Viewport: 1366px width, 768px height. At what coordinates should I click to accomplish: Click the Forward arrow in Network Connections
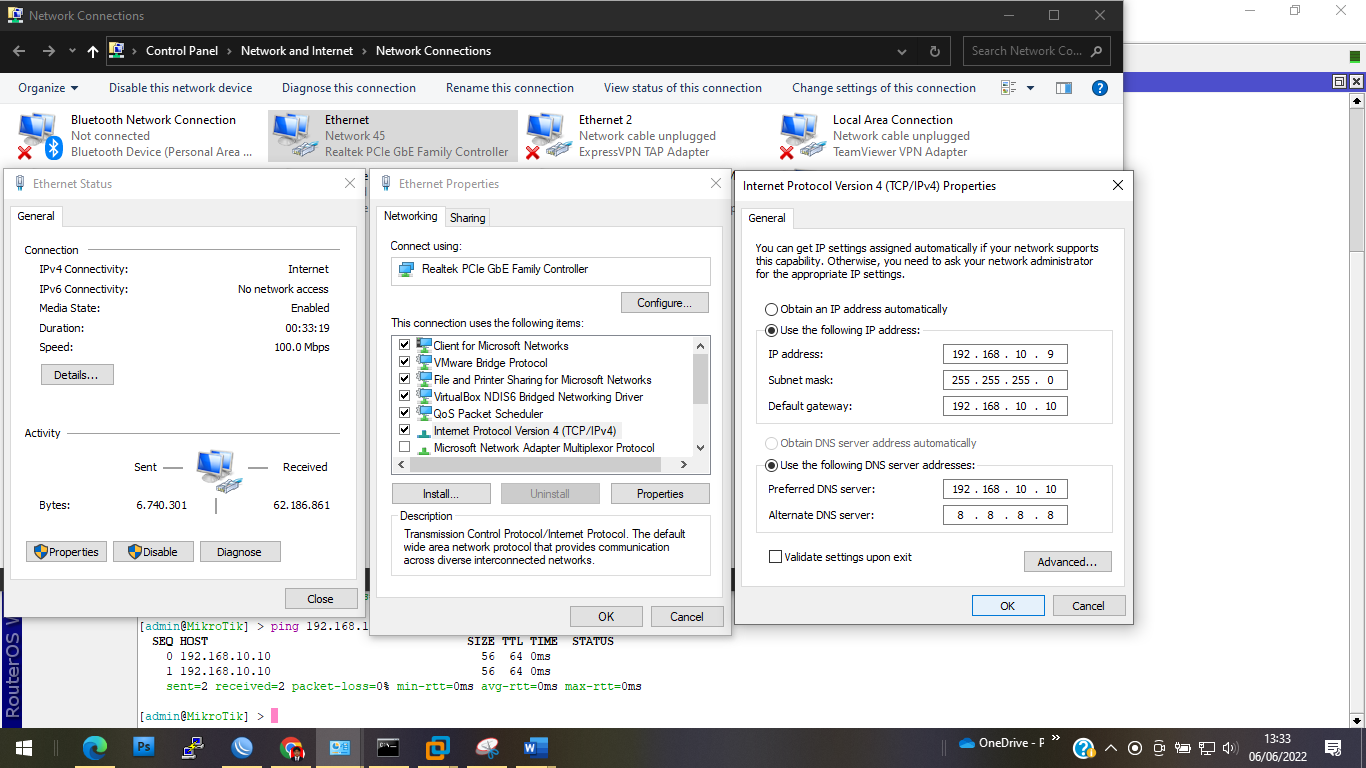[48, 51]
